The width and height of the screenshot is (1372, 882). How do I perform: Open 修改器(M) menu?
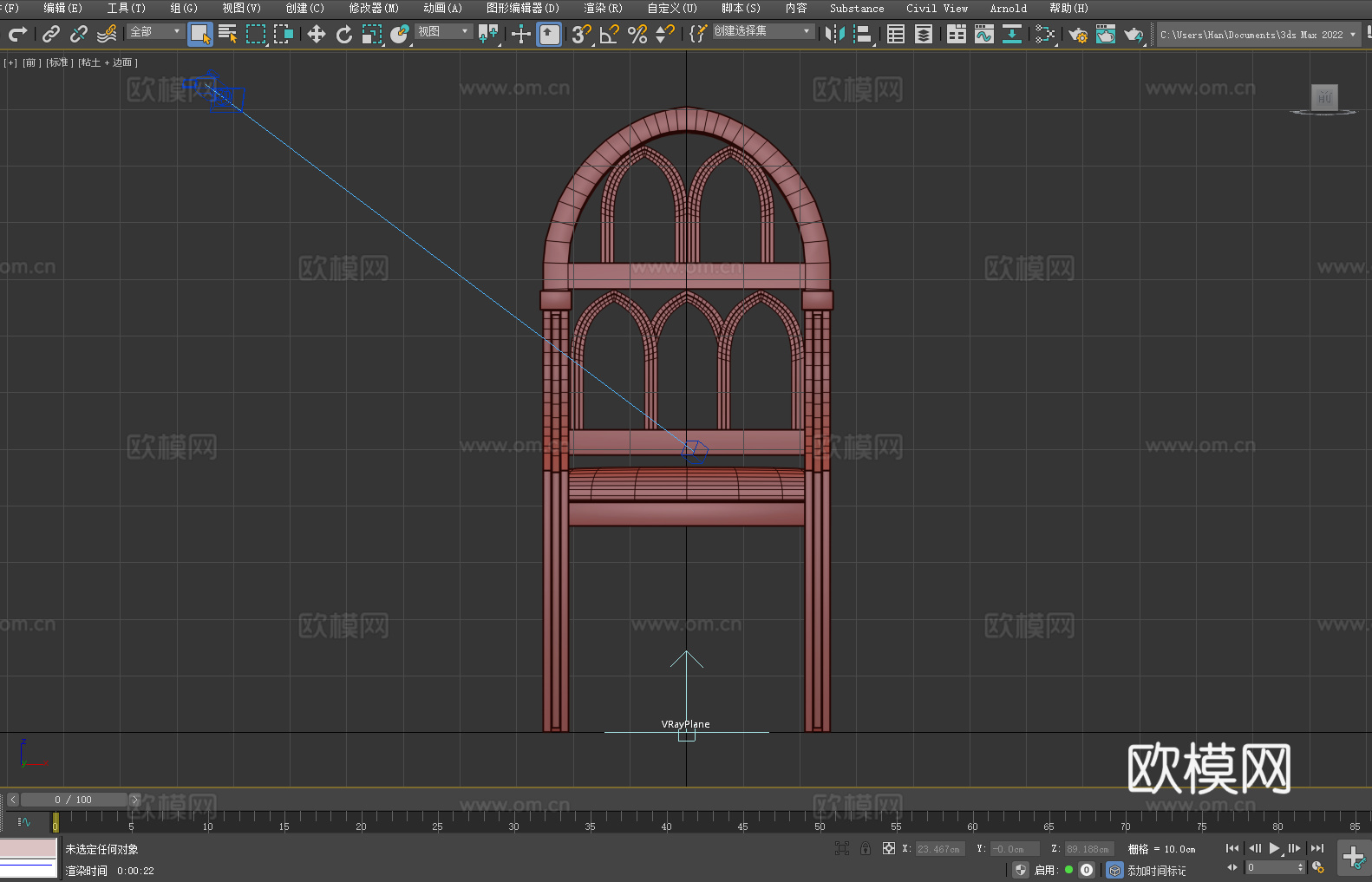tap(374, 8)
